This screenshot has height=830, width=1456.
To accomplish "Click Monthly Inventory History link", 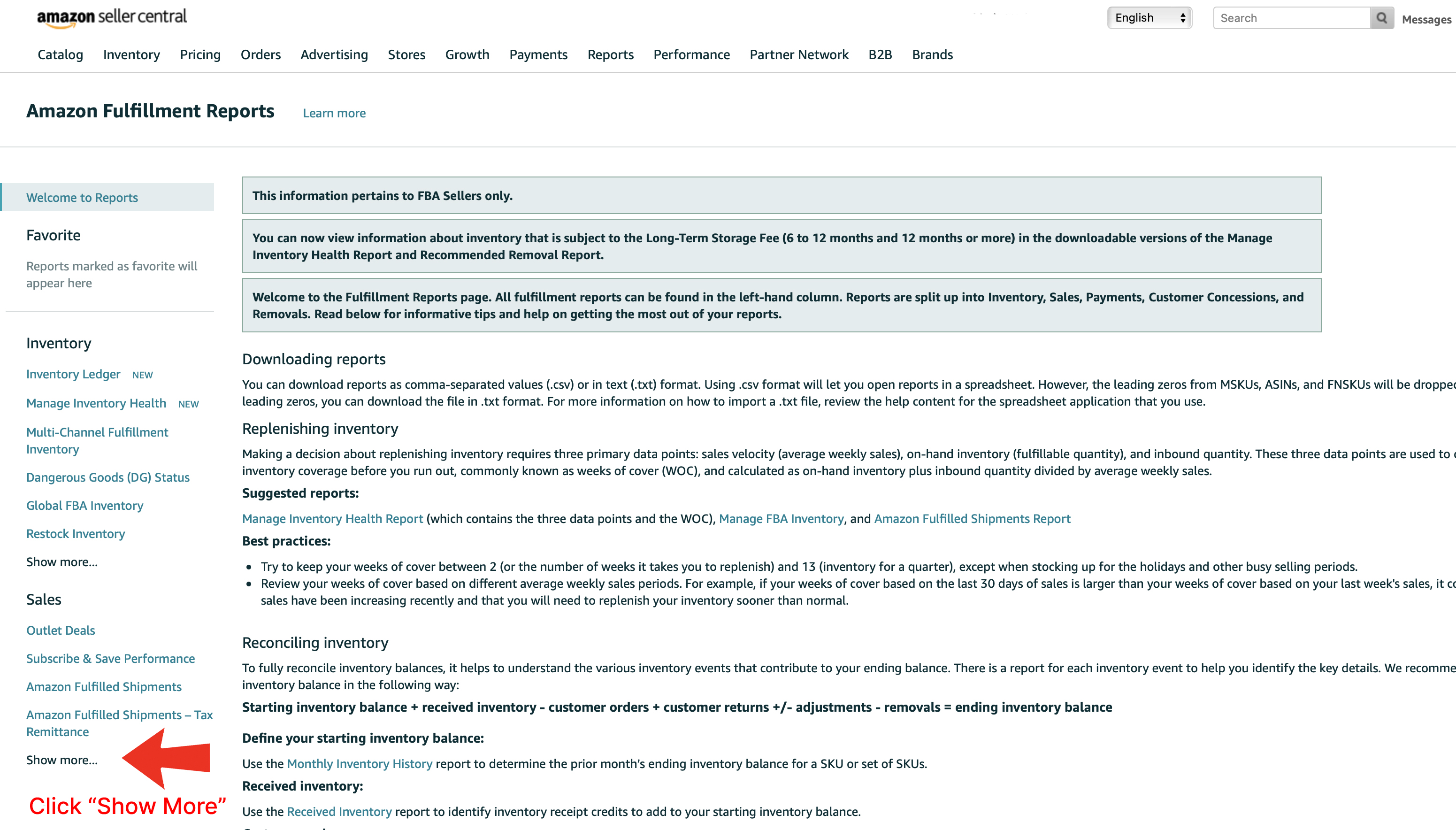I will point(360,763).
